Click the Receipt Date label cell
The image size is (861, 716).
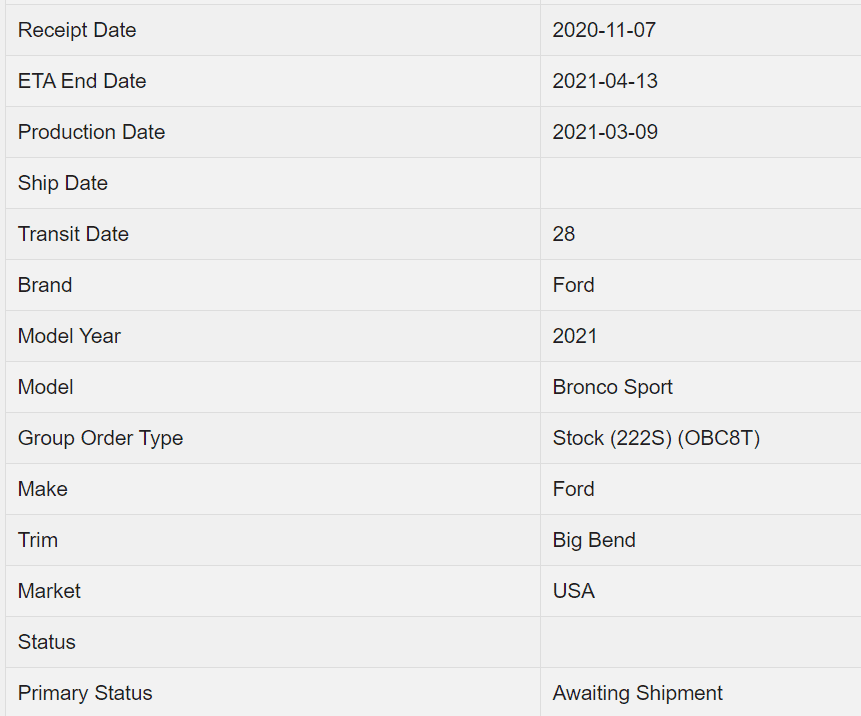pyautogui.click(x=77, y=30)
